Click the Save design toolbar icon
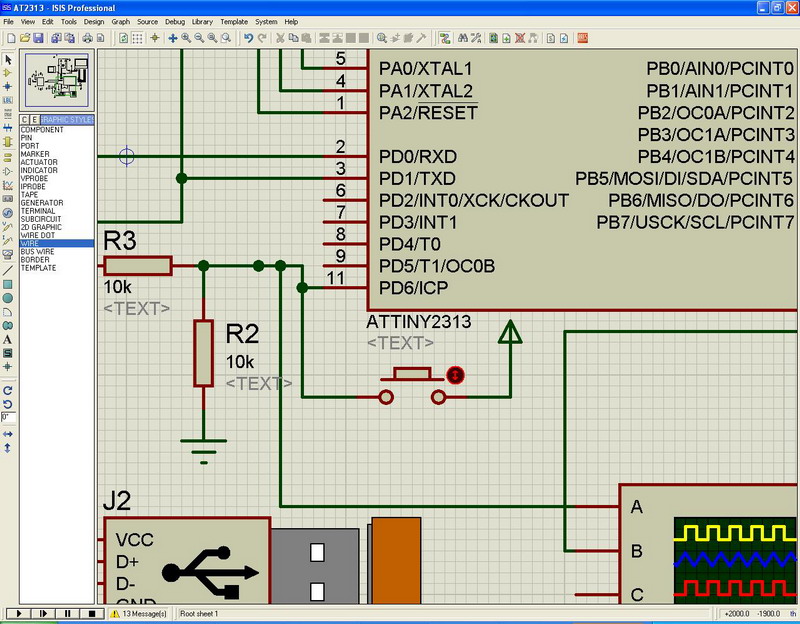Image resolution: width=800 pixels, height=624 pixels. [38, 38]
